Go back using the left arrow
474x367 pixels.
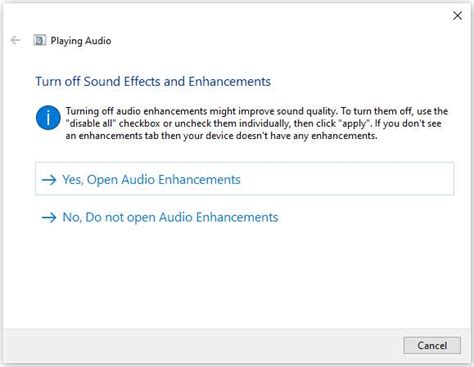(x=15, y=40)
